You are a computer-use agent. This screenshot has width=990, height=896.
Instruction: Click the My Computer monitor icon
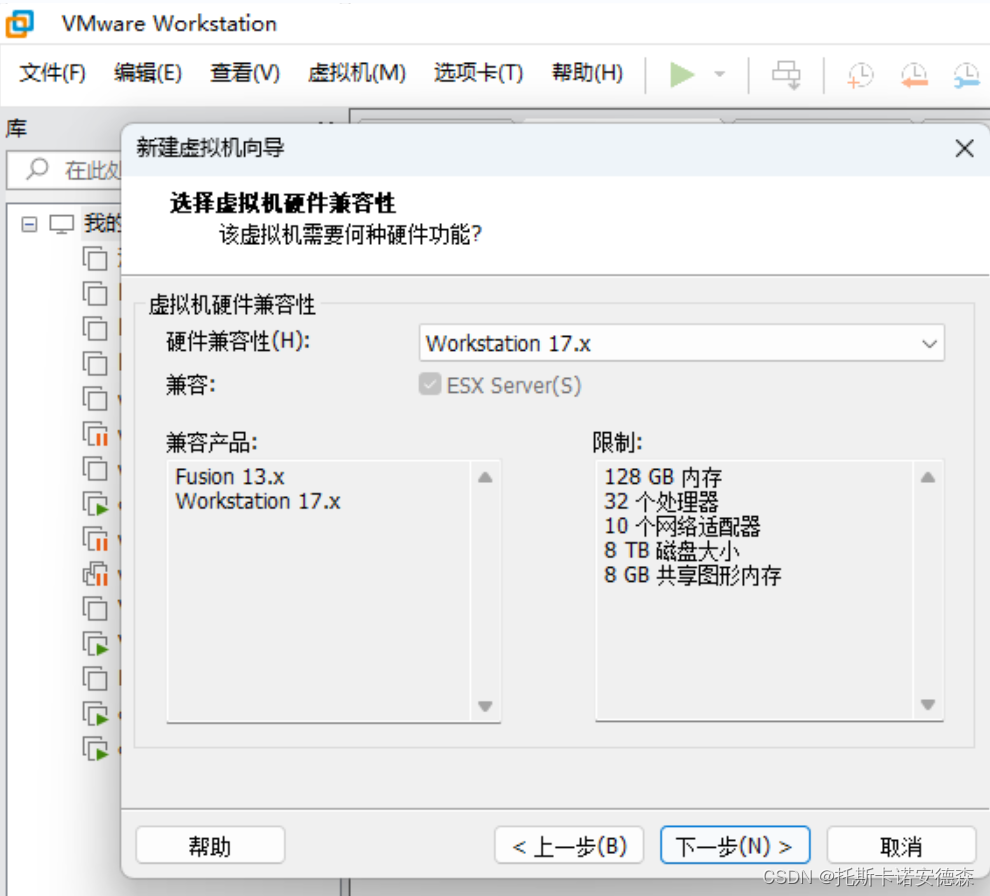pos(61,224)
